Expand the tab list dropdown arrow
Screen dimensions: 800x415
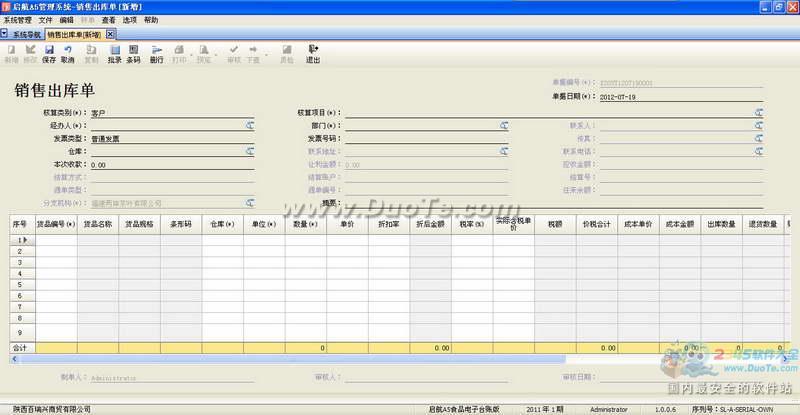[x=4, y=34]
